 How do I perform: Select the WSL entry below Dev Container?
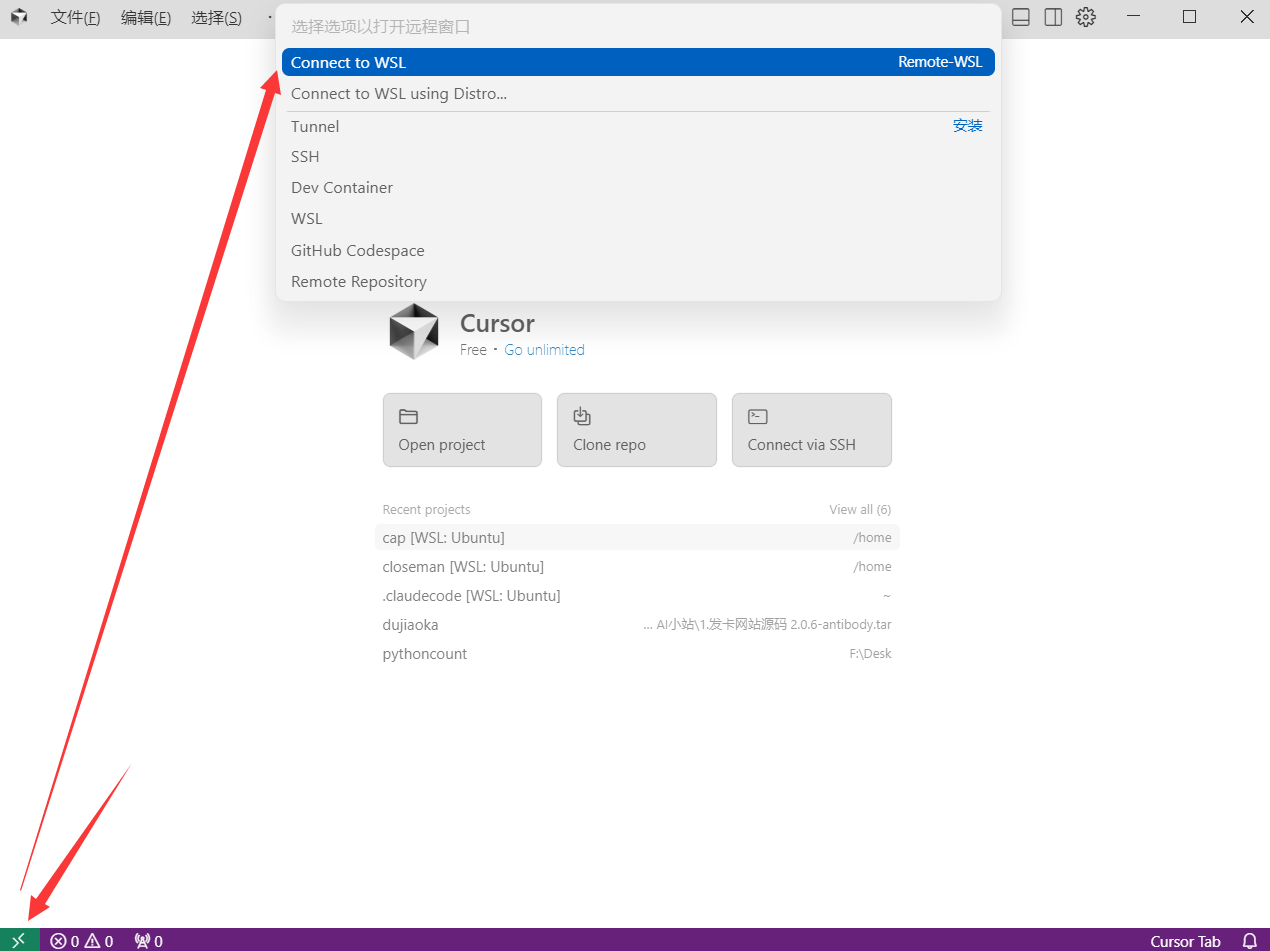[638, 219]
